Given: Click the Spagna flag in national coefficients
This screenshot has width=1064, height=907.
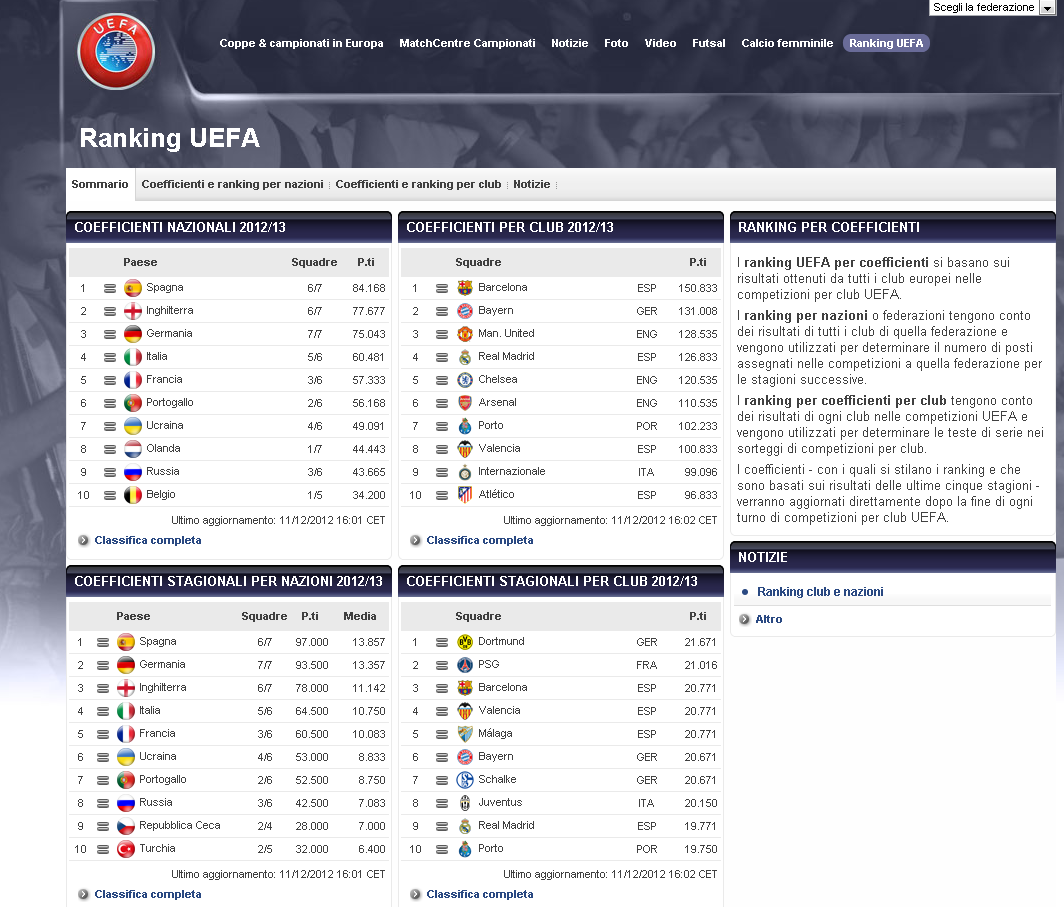Looking at the screenshot, I should [x=132, y=288].
